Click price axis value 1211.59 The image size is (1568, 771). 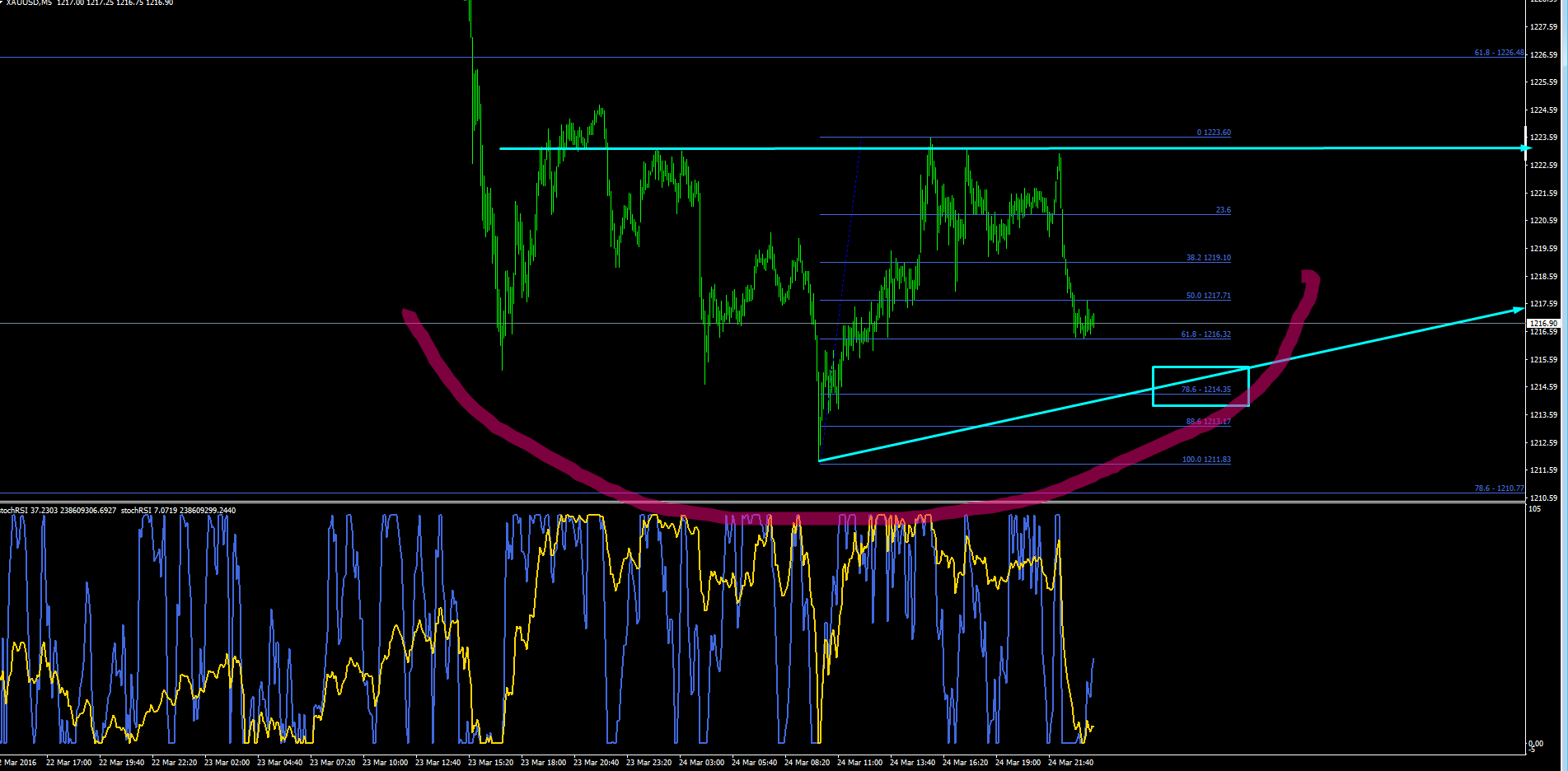(x=1543, y=470)
